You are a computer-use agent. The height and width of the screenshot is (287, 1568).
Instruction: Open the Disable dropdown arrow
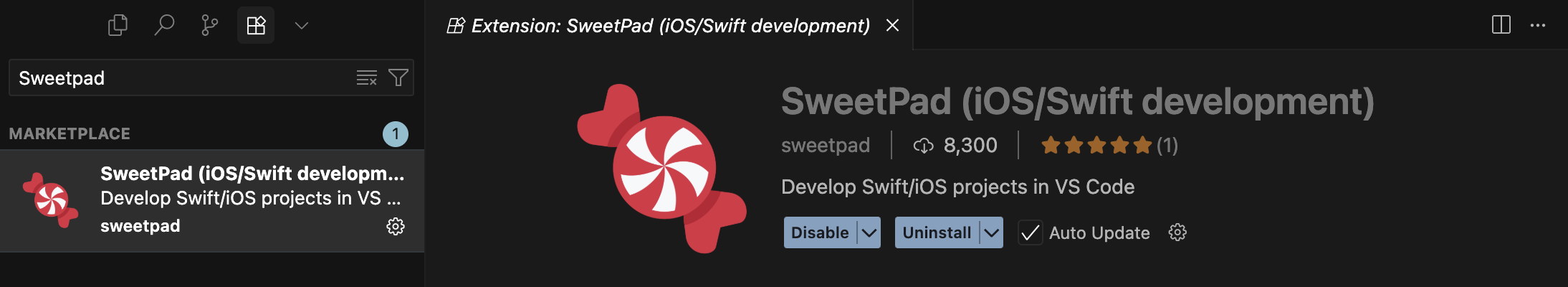tap(869, 232)
